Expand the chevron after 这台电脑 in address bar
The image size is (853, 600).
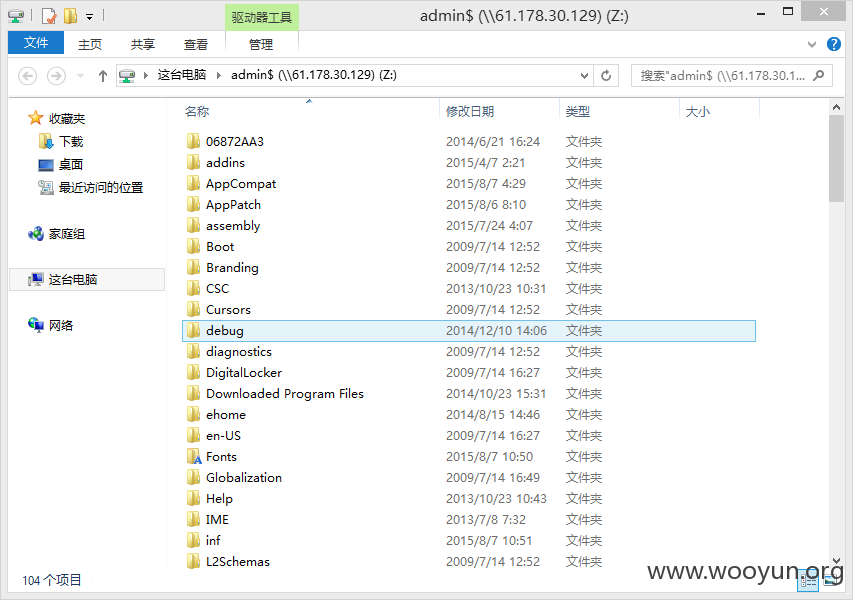click(x=219, y=76)
